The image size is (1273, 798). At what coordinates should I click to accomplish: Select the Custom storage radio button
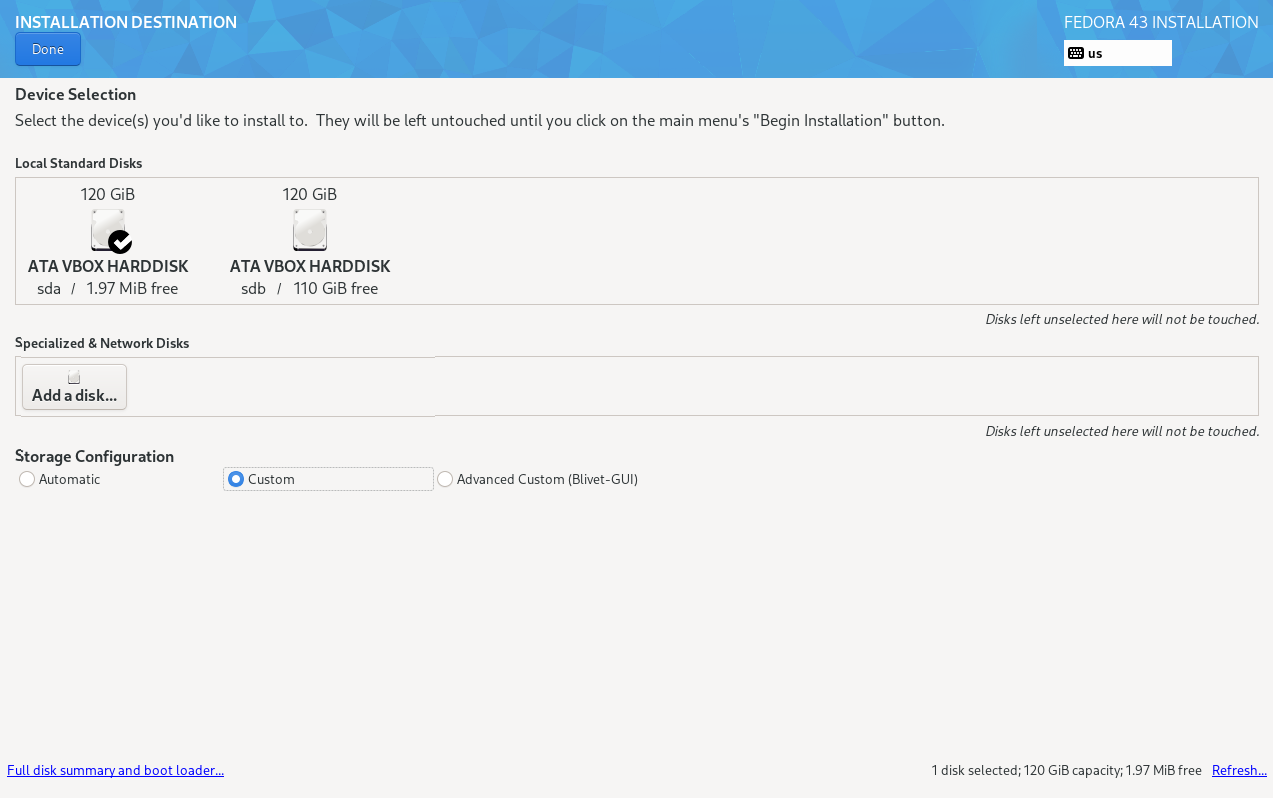(x=236, y=479)
